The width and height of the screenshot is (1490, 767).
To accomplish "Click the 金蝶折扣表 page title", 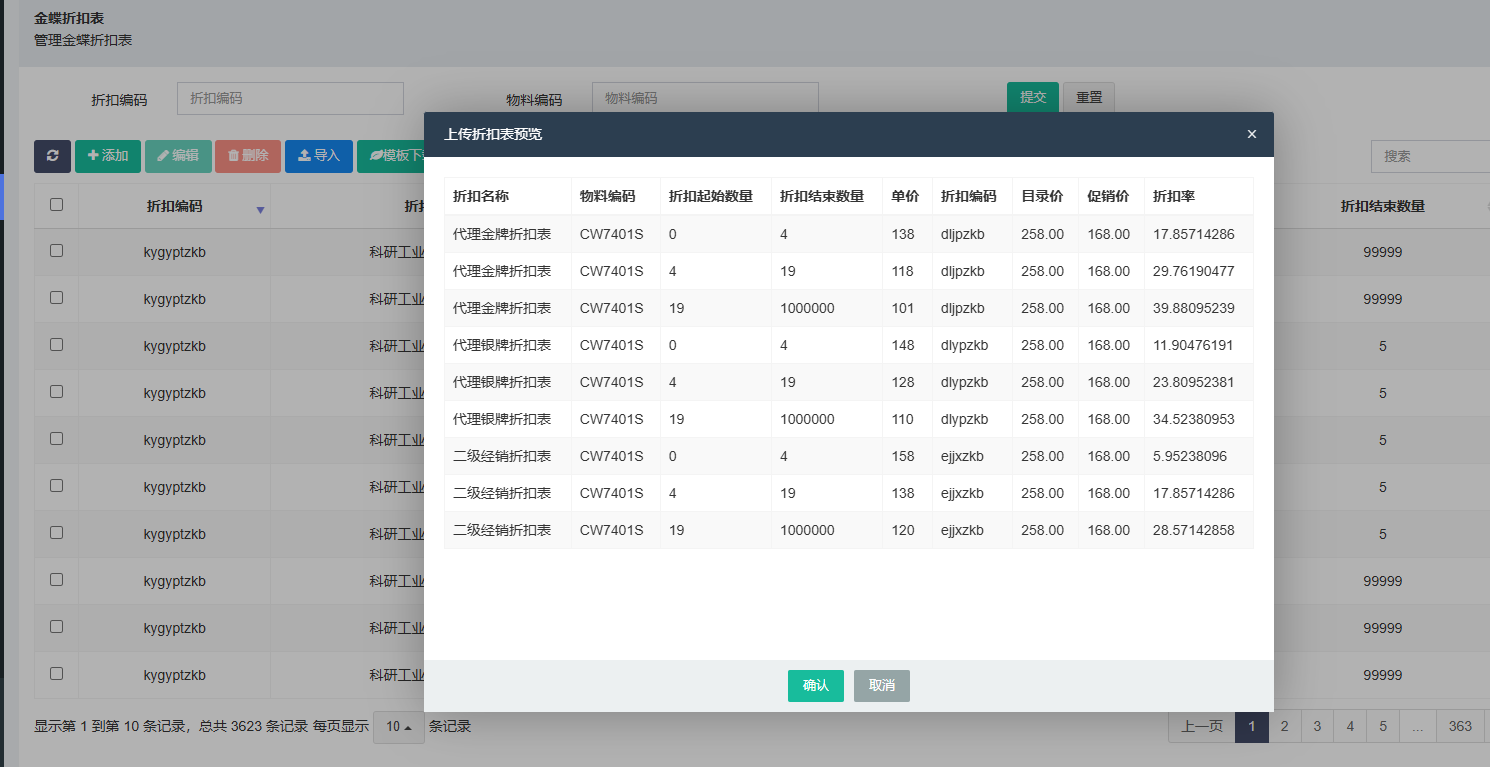I will [x=69, y=18].
